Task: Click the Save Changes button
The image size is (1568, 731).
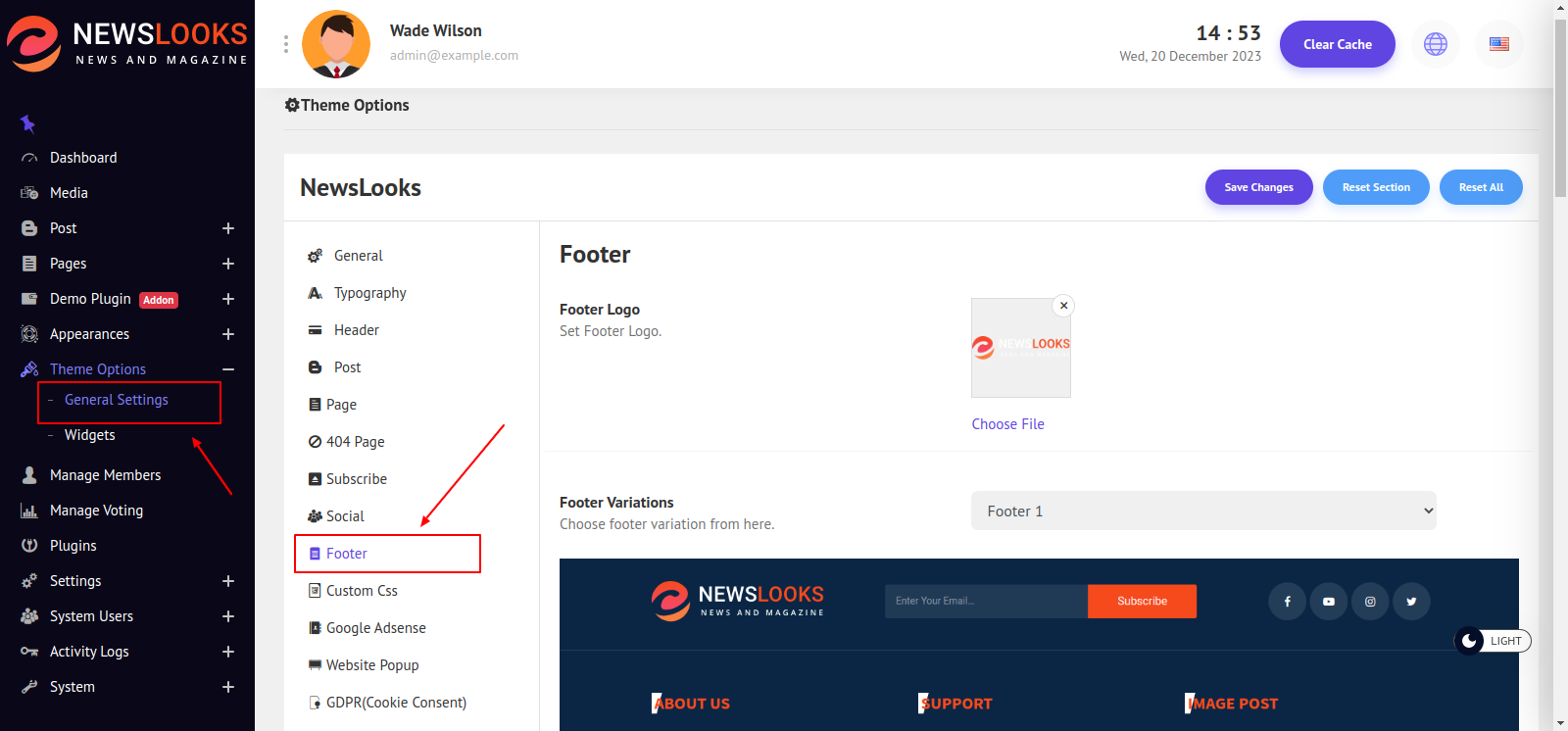Action: pyautogui.click(x=1258, y=187)
